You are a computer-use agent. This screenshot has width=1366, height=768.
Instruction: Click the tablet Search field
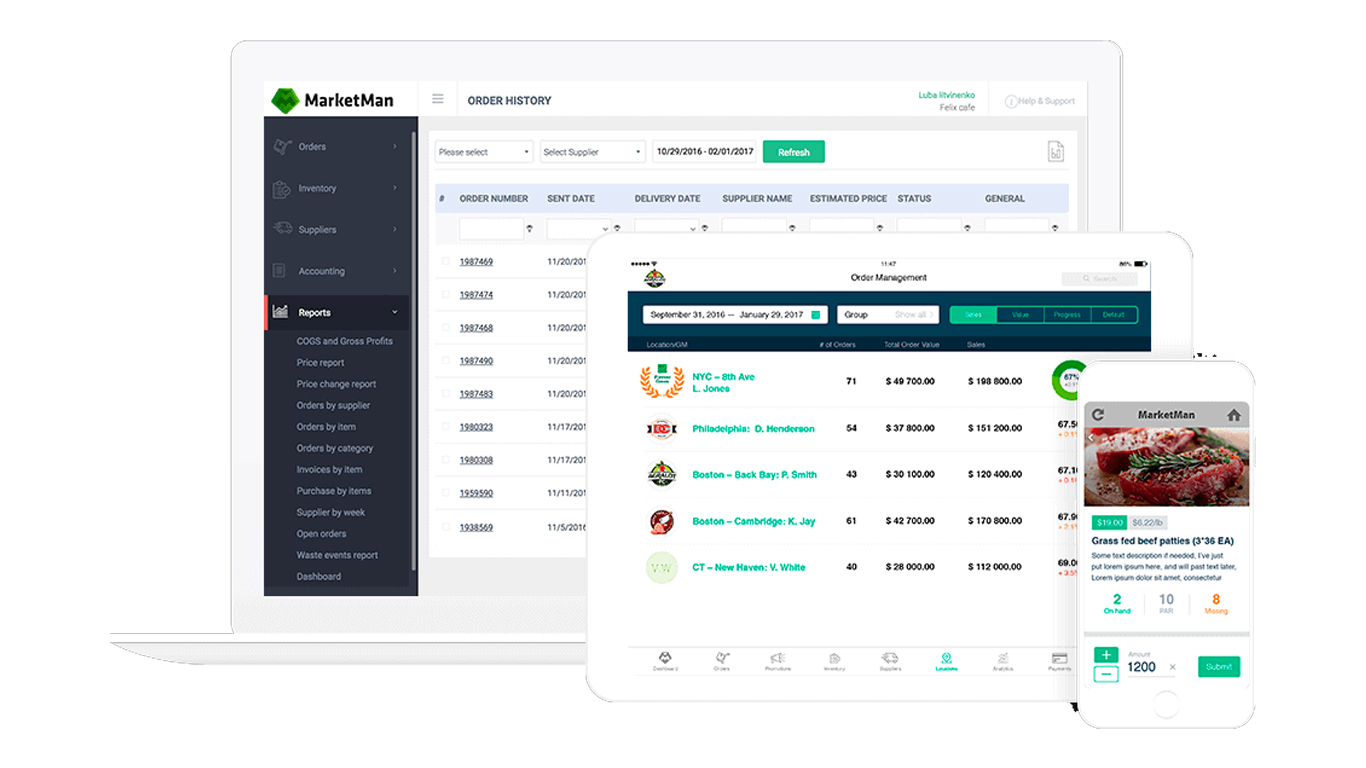1100,279
